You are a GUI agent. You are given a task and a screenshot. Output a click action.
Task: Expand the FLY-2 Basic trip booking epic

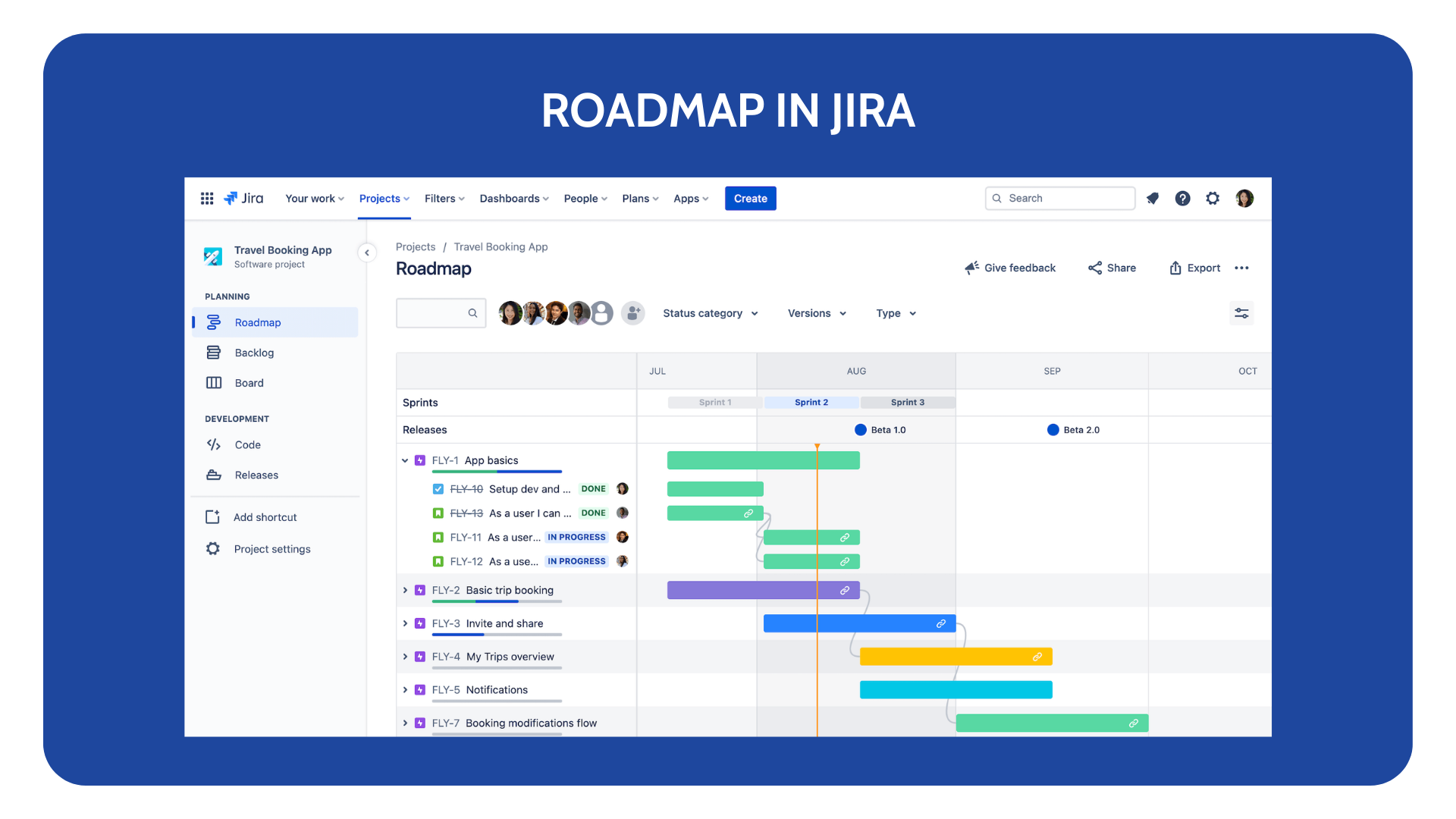click(405, 590)
